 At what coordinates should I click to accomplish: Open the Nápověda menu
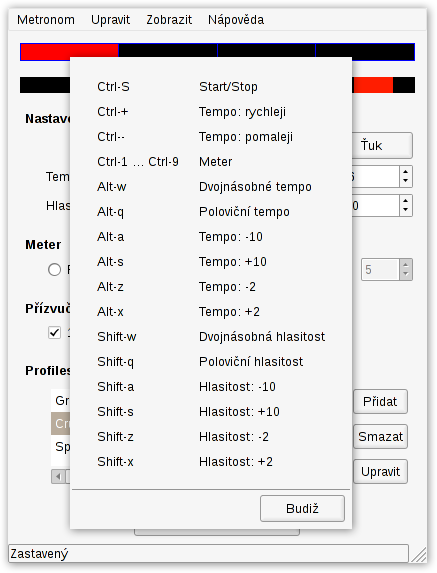click(x=236, y=20)
